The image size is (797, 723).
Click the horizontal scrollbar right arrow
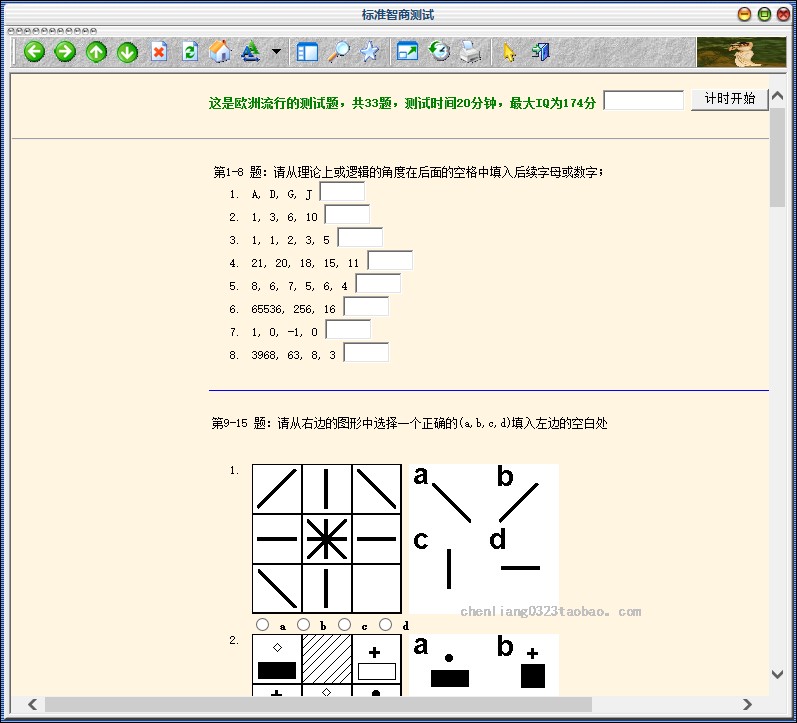(x=747, y=704)
